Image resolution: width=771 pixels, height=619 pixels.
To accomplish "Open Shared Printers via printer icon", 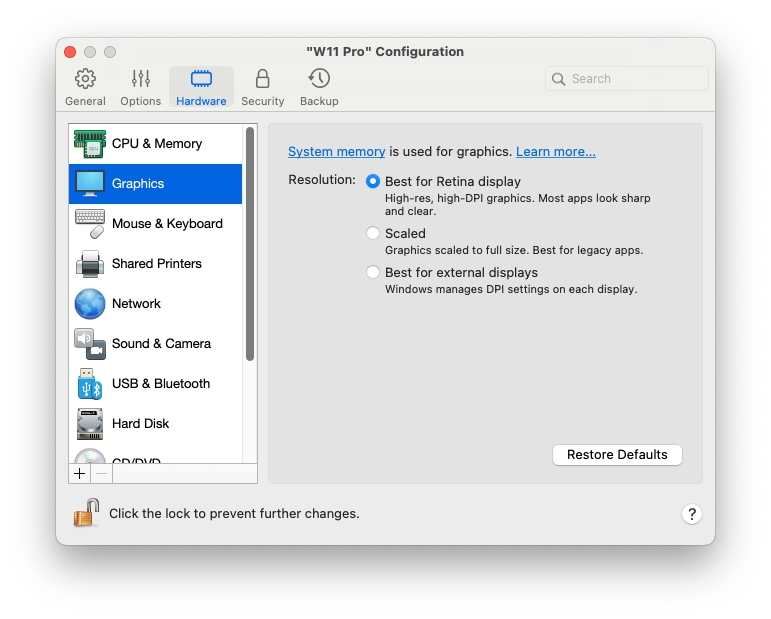I will (x=90, y=264).
